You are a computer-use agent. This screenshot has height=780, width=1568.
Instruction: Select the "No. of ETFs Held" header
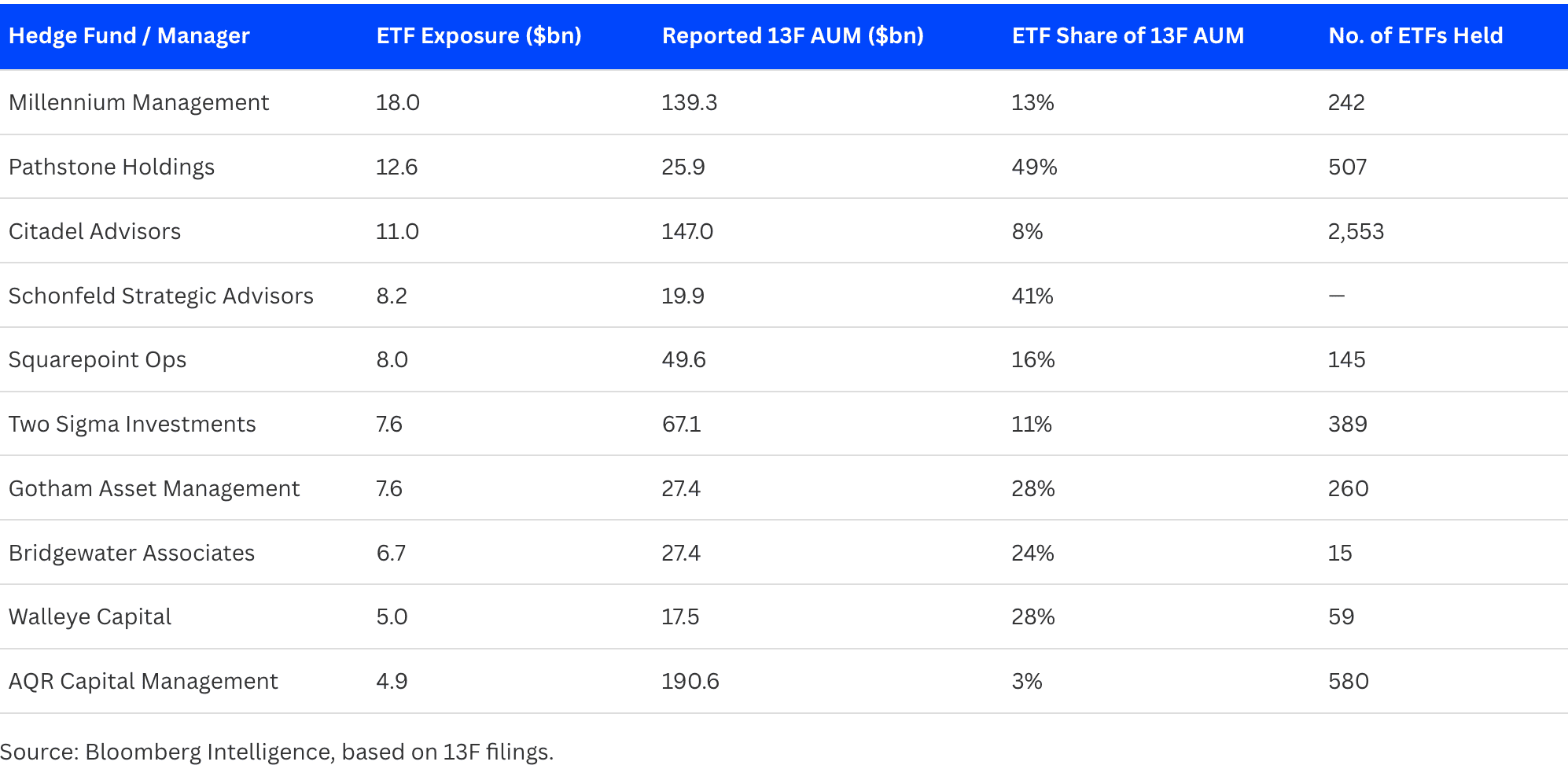pos(1415,36)
